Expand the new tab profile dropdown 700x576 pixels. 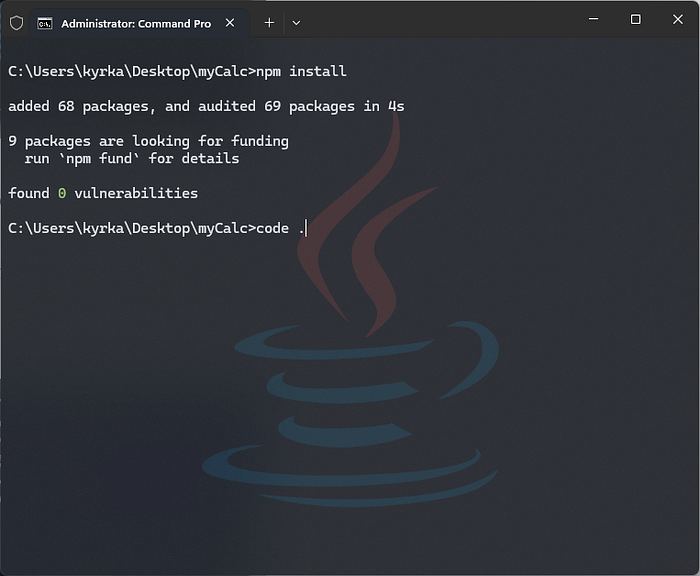pyautogui.click(x=296, y=23)
